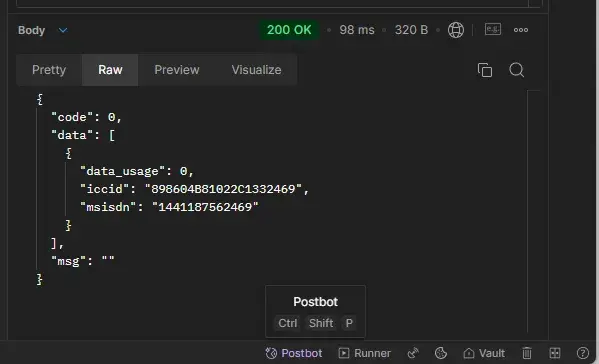599x364 pixels.
Task: Click the globe network information icon
Action: pyautogui.click(x=456, y=30)
